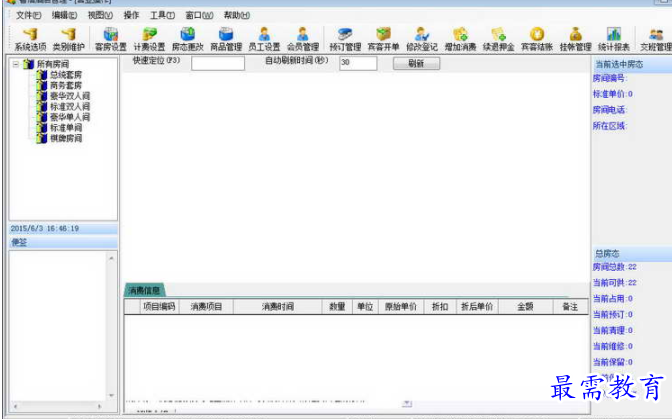The height and width of the screenshot is (419, 672).
Task: Open the 编辑 menu
Action: point(64,15)
